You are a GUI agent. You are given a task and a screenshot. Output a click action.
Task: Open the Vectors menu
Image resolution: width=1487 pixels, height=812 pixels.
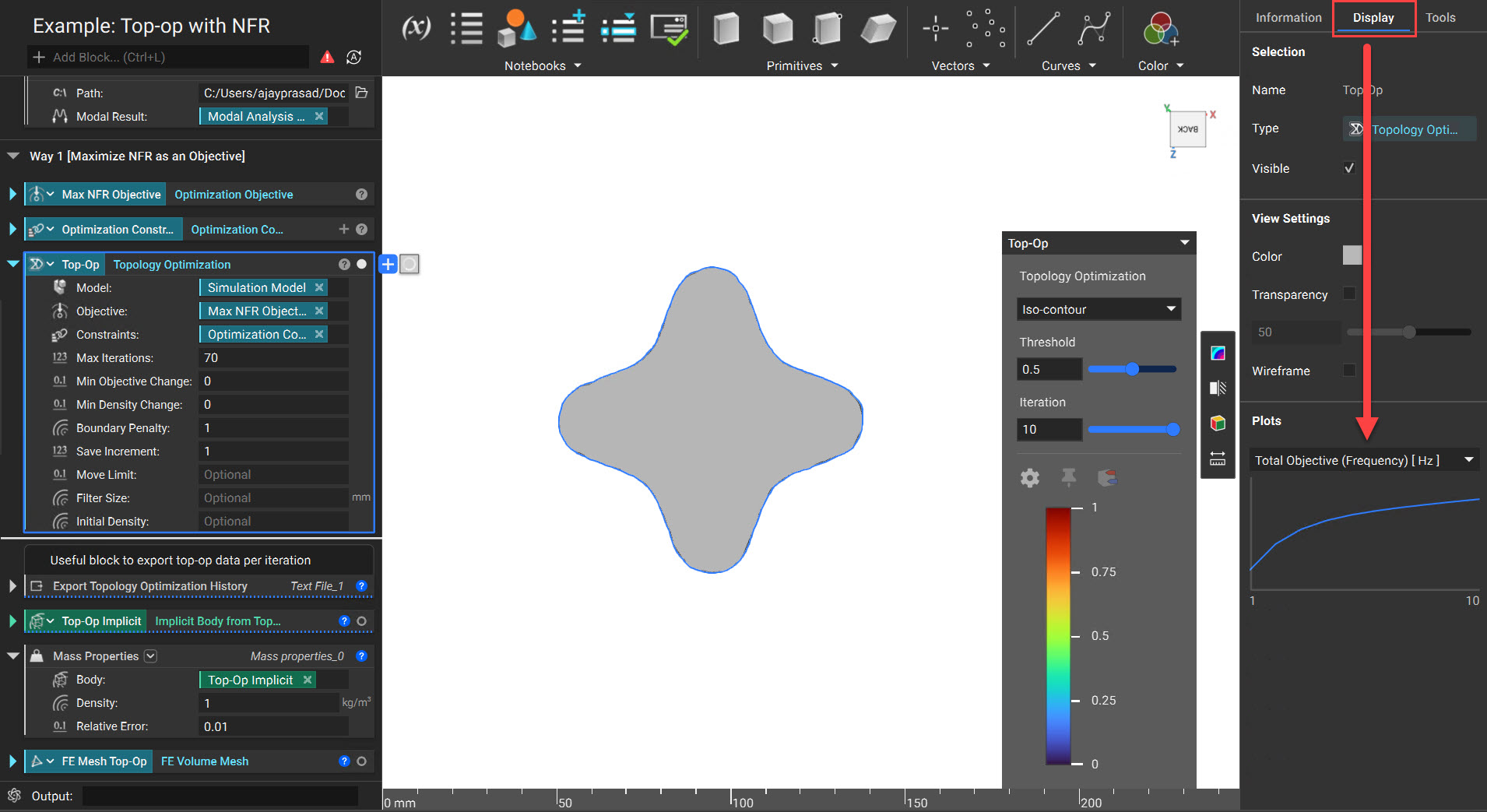click(961, 65)
